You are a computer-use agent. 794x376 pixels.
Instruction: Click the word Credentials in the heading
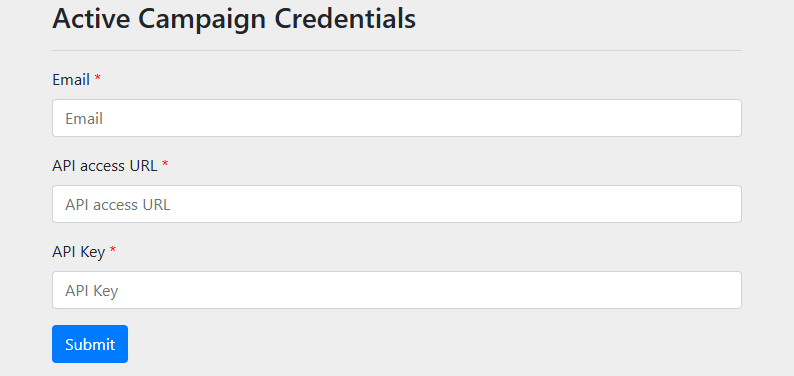[345, 19]
